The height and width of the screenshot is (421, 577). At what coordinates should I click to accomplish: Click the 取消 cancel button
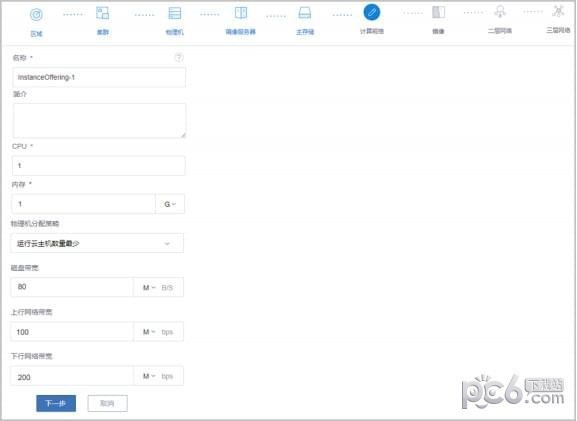pos(107,403)
